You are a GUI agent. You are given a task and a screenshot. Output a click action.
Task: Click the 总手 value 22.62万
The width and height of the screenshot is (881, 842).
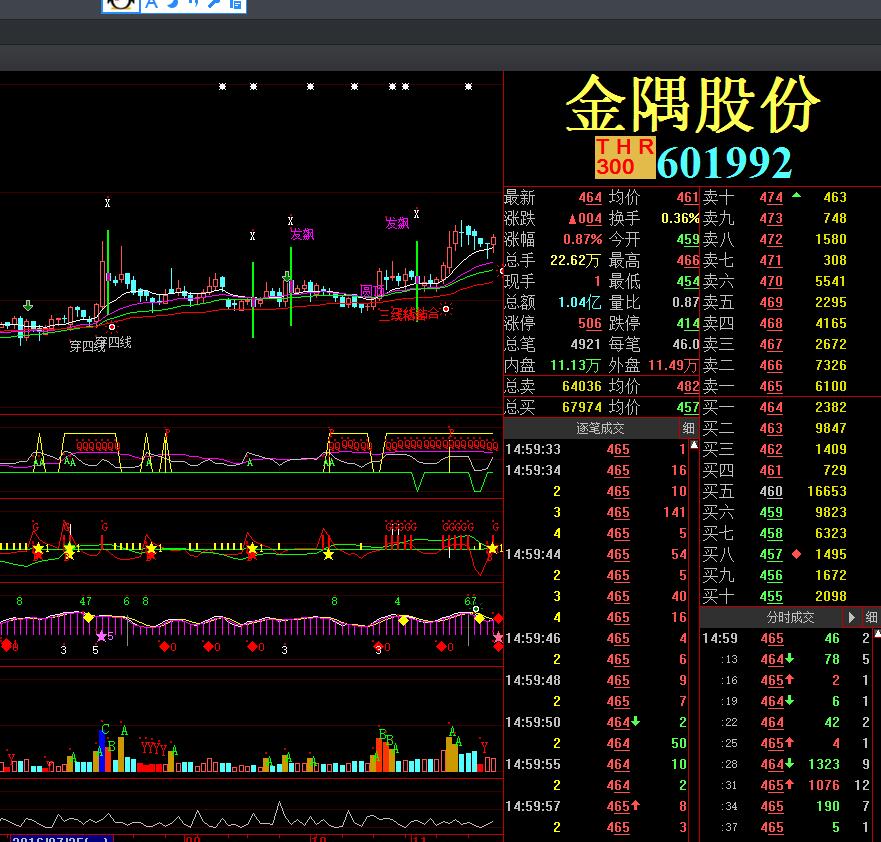[x=575, y=260]
